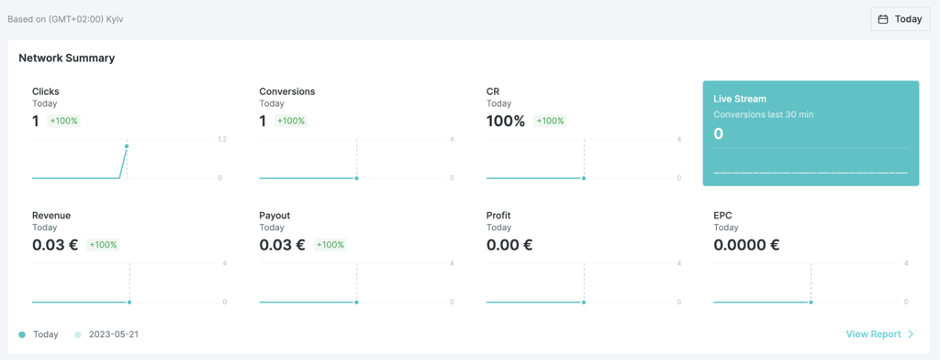The width and height of the screenshot is (941, 360).
Task: Click the CR chart end point
Action: coord(583,178)
